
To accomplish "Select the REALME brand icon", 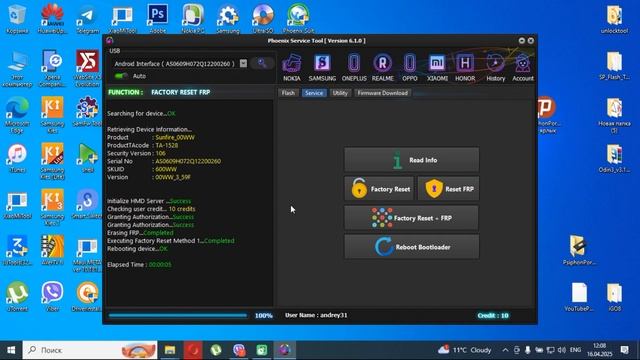I will pyautogui.click(x=382, y=67).
